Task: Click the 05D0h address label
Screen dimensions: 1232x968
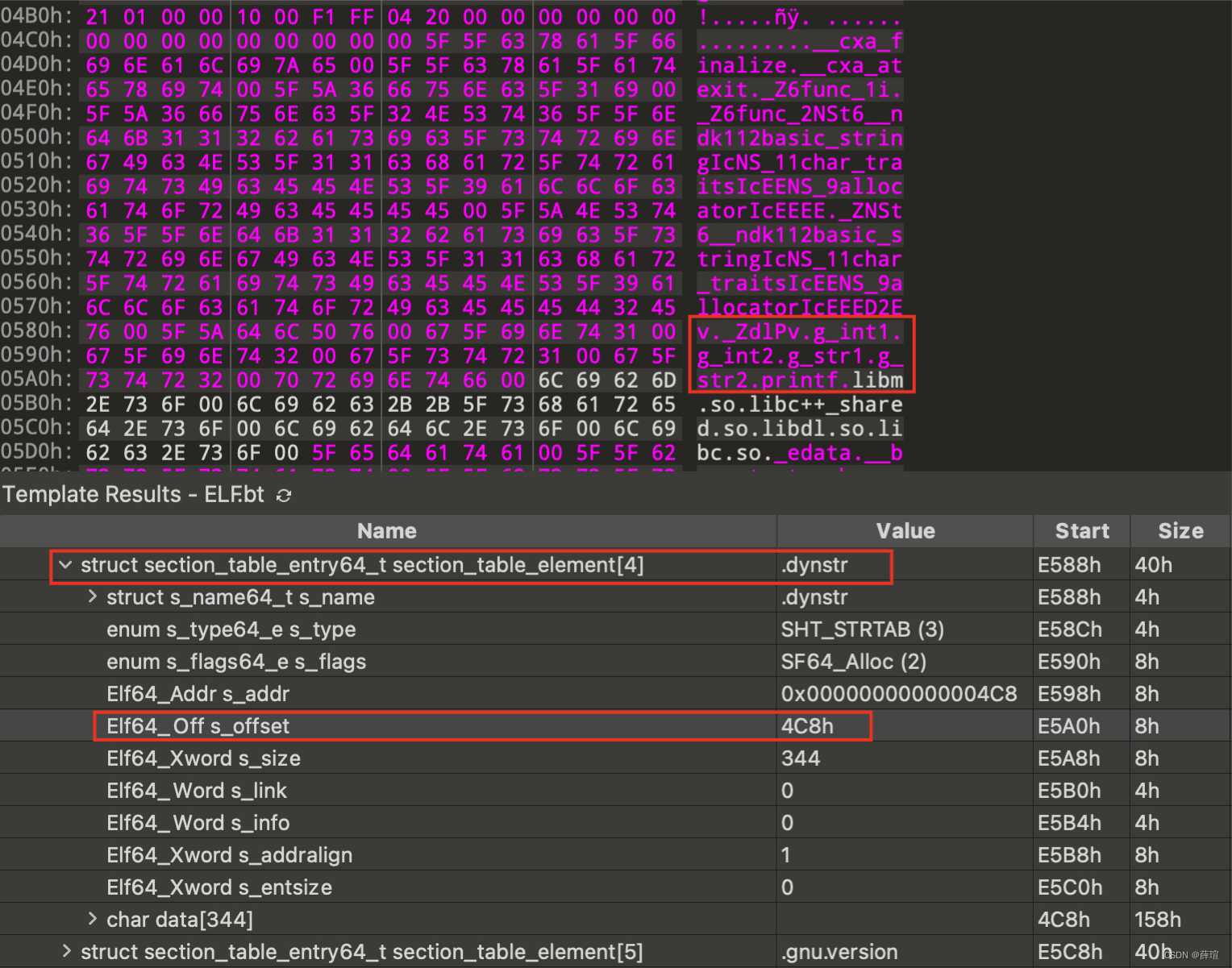Action: [35, 452]
